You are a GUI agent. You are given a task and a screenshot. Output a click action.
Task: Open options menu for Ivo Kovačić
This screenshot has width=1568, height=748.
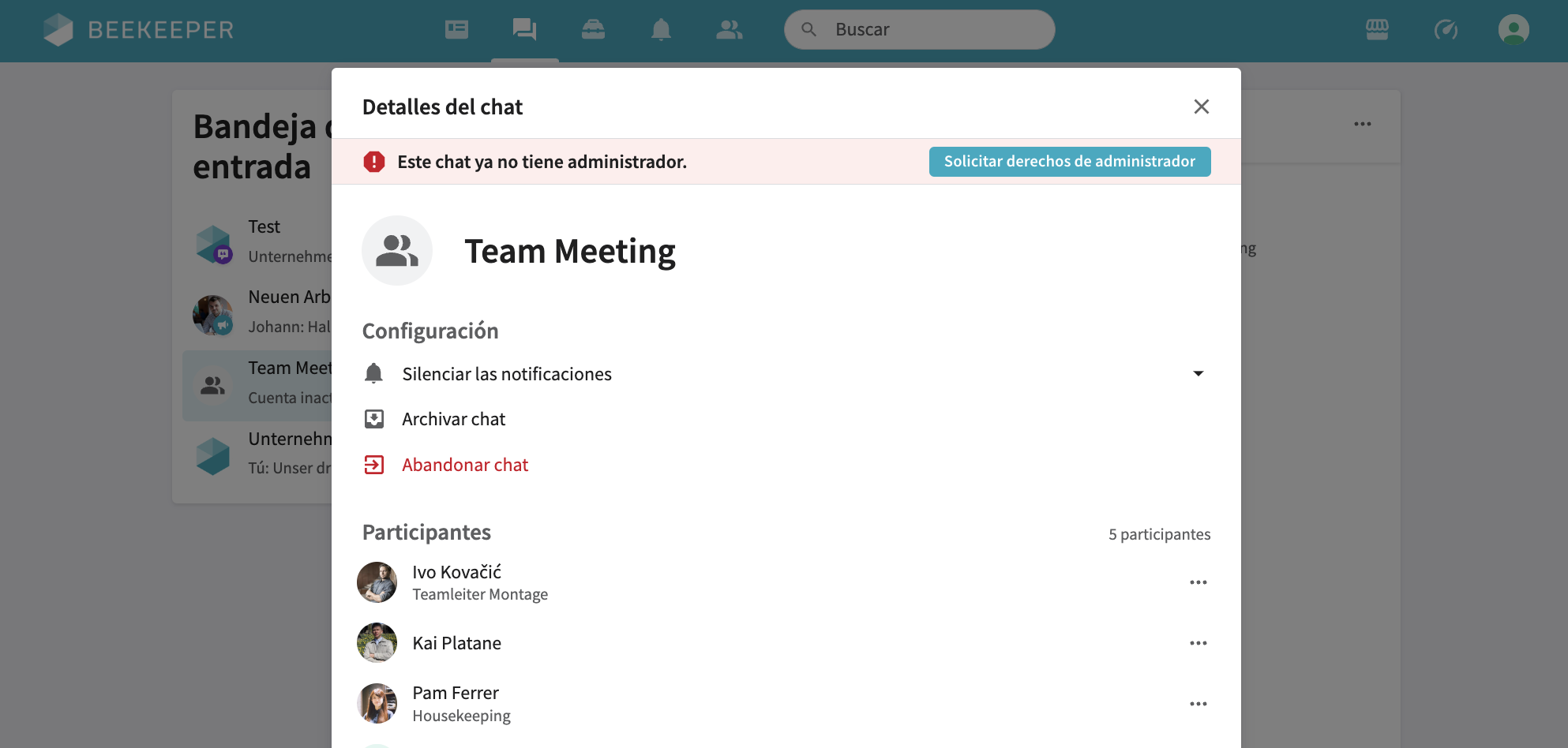(1199, 582)
